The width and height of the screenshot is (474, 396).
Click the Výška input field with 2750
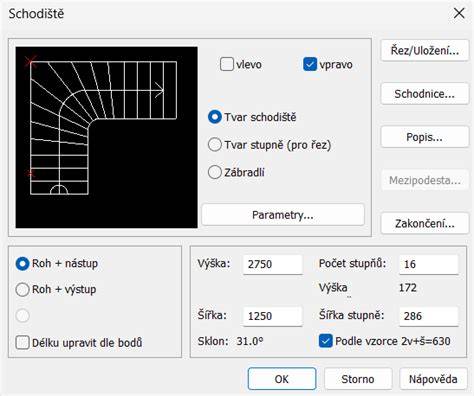point(273,264)
